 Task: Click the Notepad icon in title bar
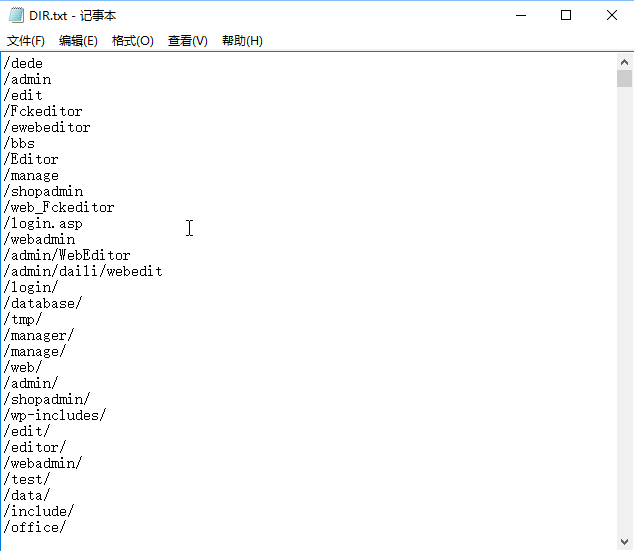coord(16,15)
